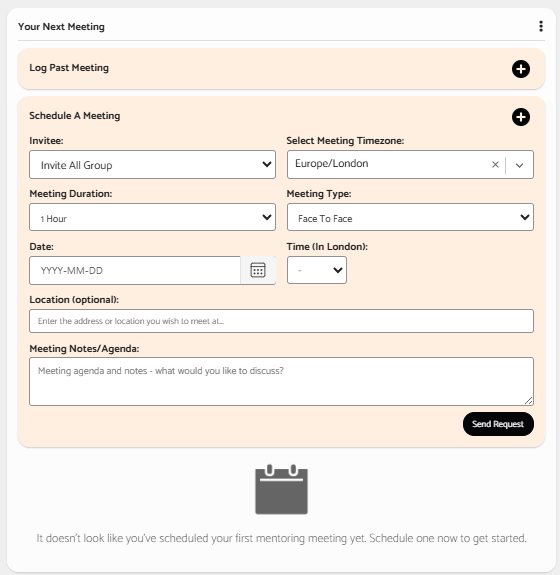Expand the timezone list chevron

tap(519, 165)
